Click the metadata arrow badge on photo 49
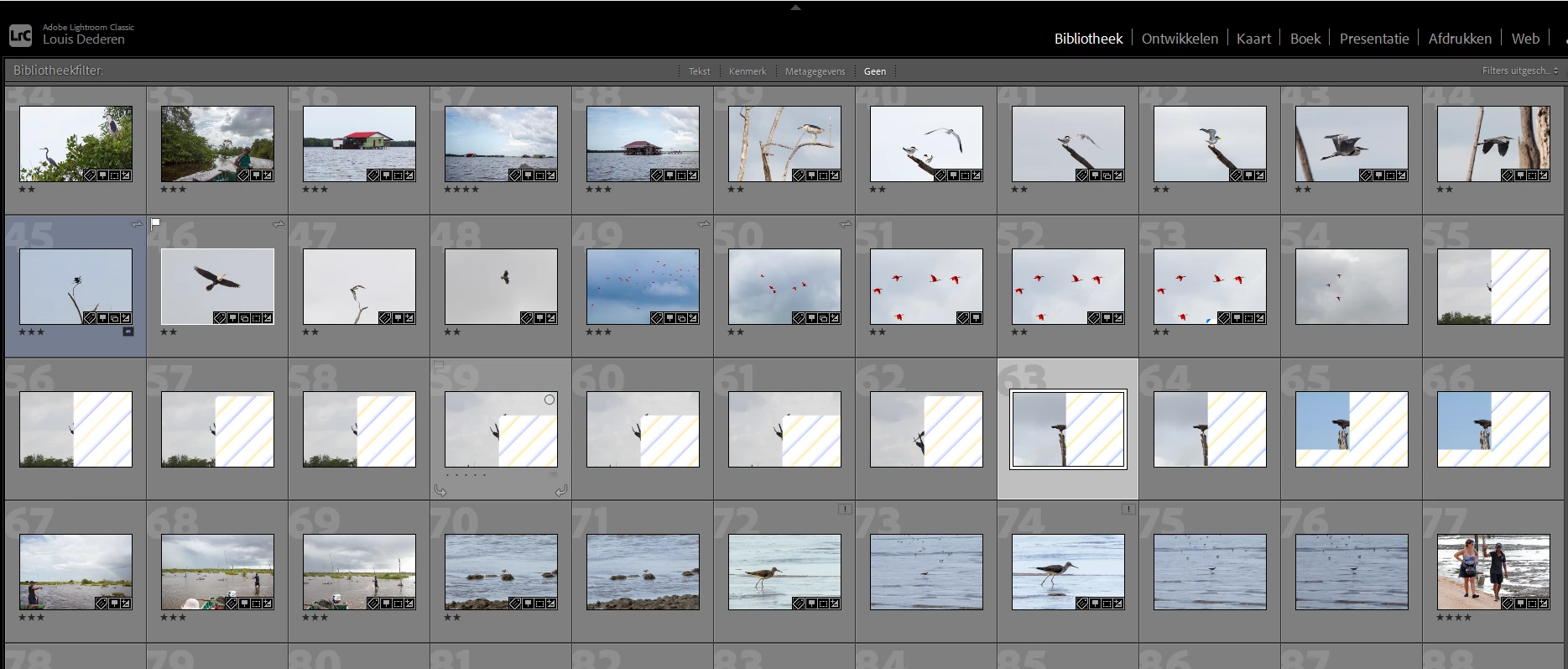Screen dimensions: 1568x669 point(703,224)
